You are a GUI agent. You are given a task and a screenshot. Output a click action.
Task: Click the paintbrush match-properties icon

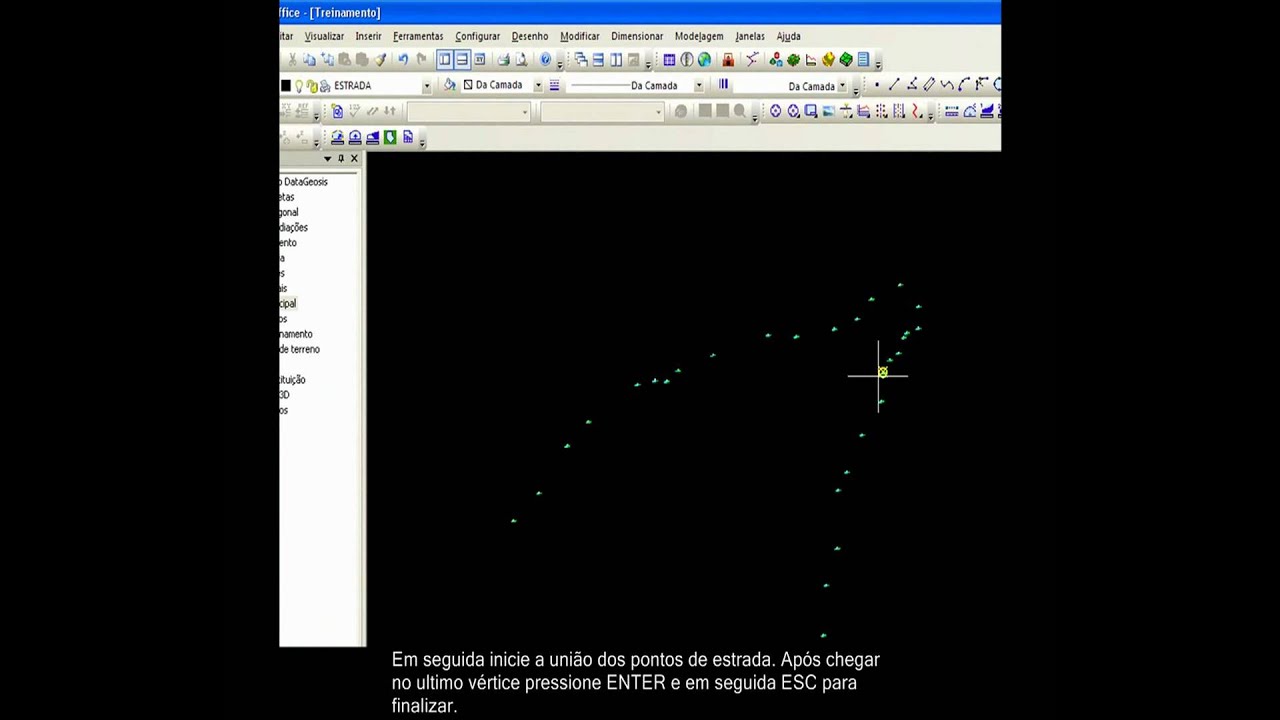coord(380,59)
